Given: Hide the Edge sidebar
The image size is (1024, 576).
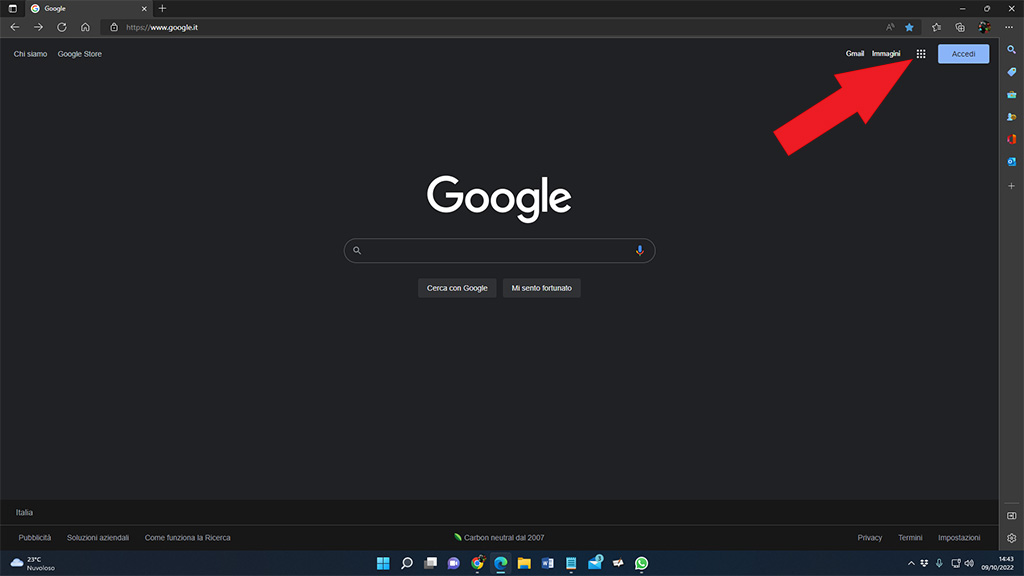Looking at the screenshot, I should (x=1012, y=516).
